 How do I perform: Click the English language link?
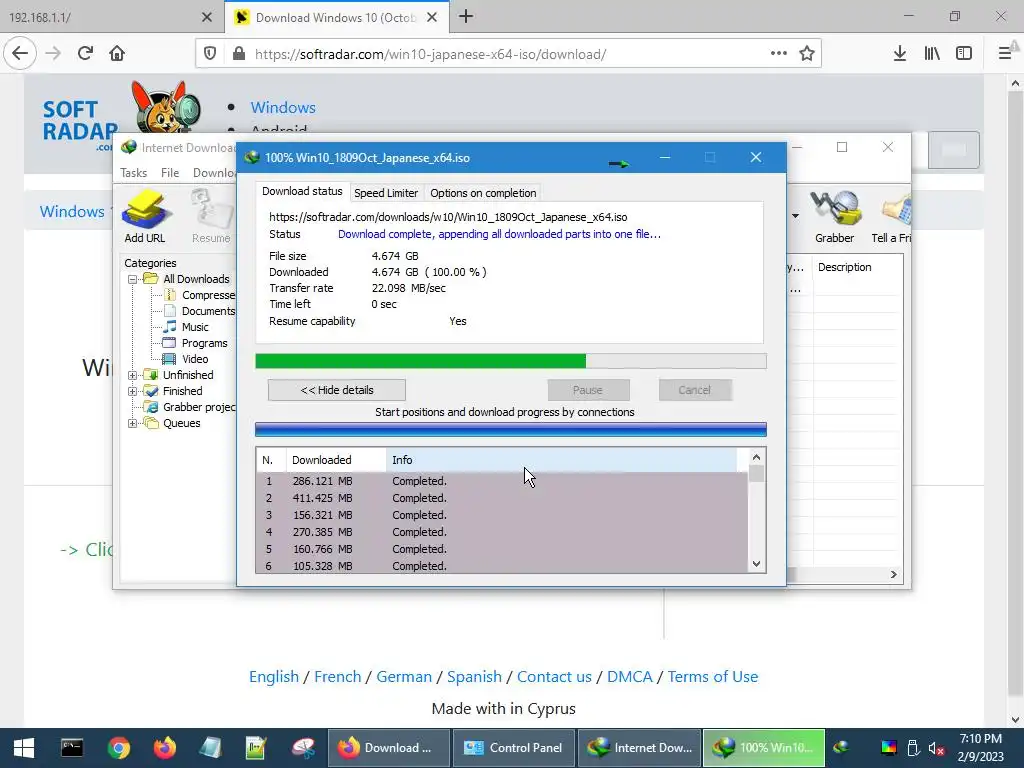click(274, 677)
